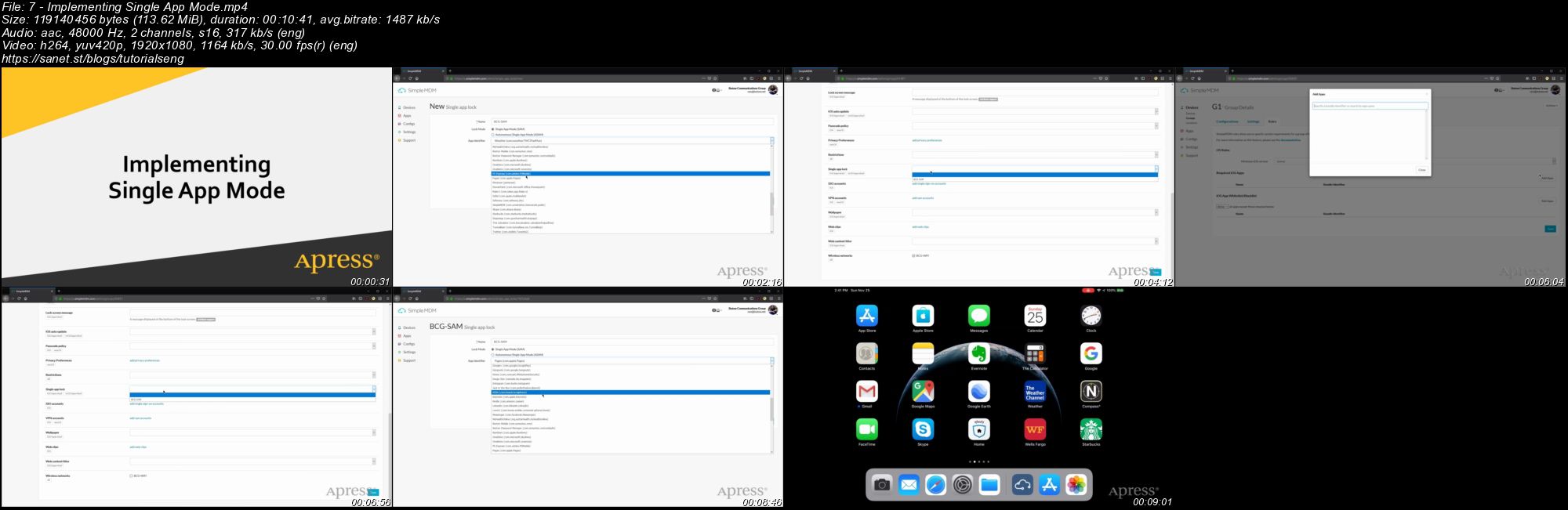Open the Clock app on the iPad

tap(1091, 316)
